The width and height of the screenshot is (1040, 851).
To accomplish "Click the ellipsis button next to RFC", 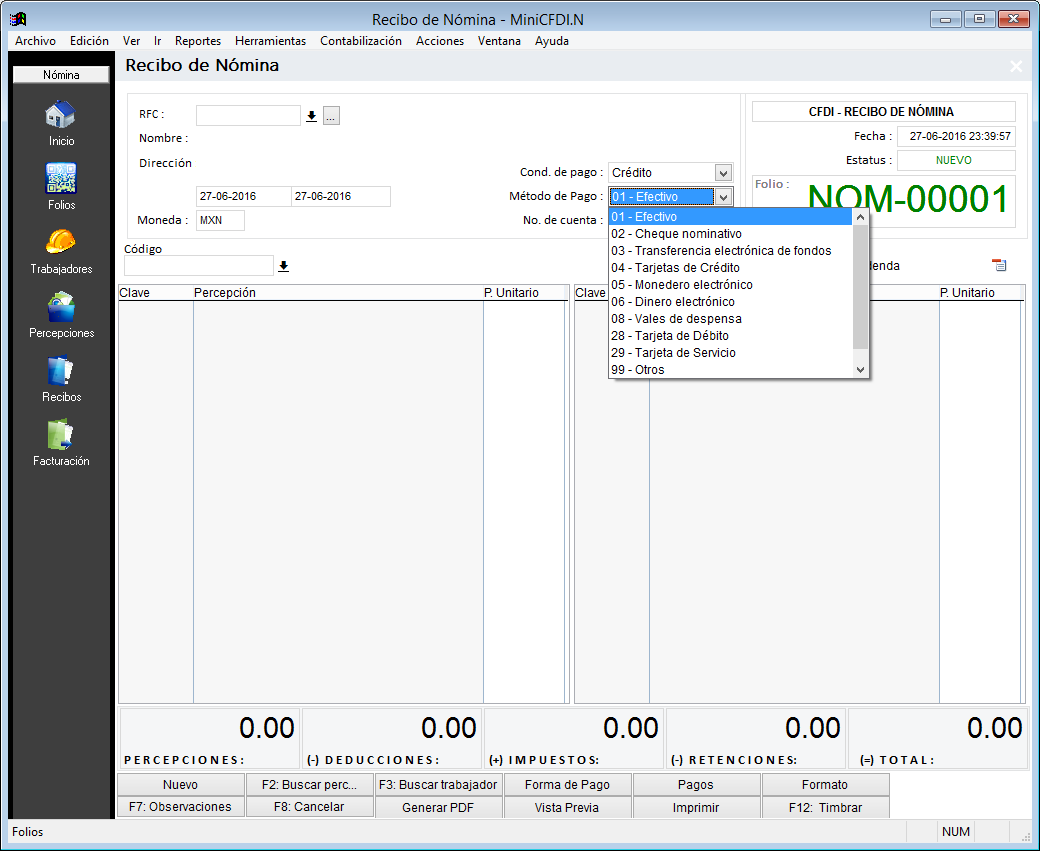I will click(332, 116).
